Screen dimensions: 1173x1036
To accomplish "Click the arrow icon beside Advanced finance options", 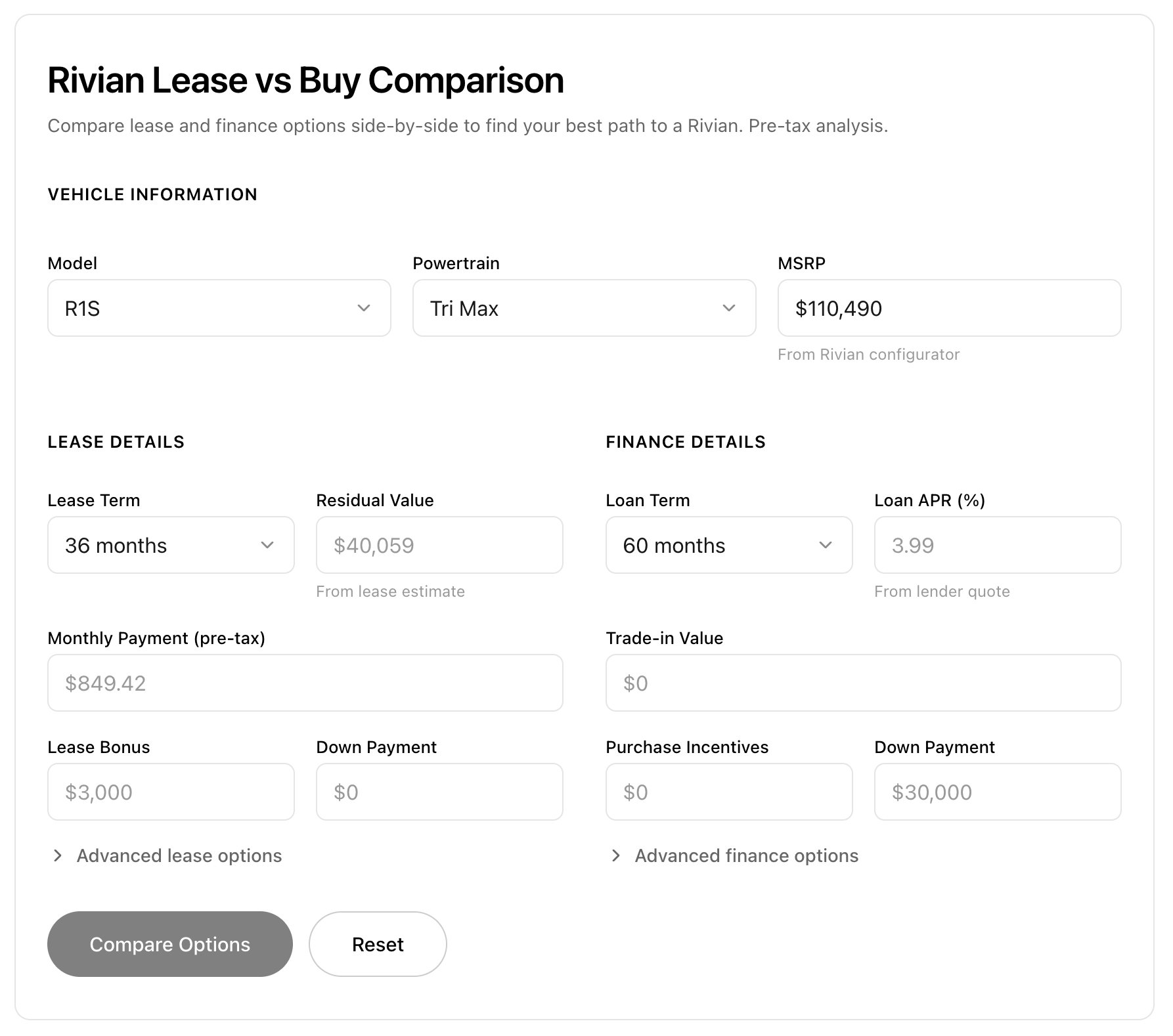I will point(616,855).
